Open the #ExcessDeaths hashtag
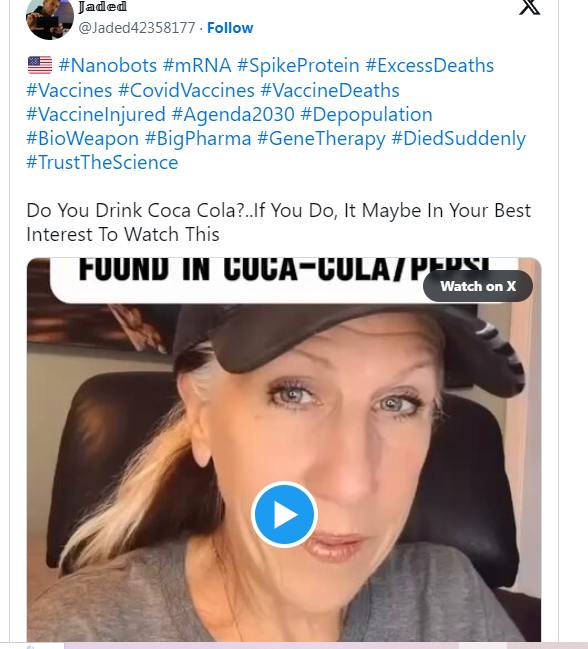This screenshot has height=649, width=588. (430, 65)
